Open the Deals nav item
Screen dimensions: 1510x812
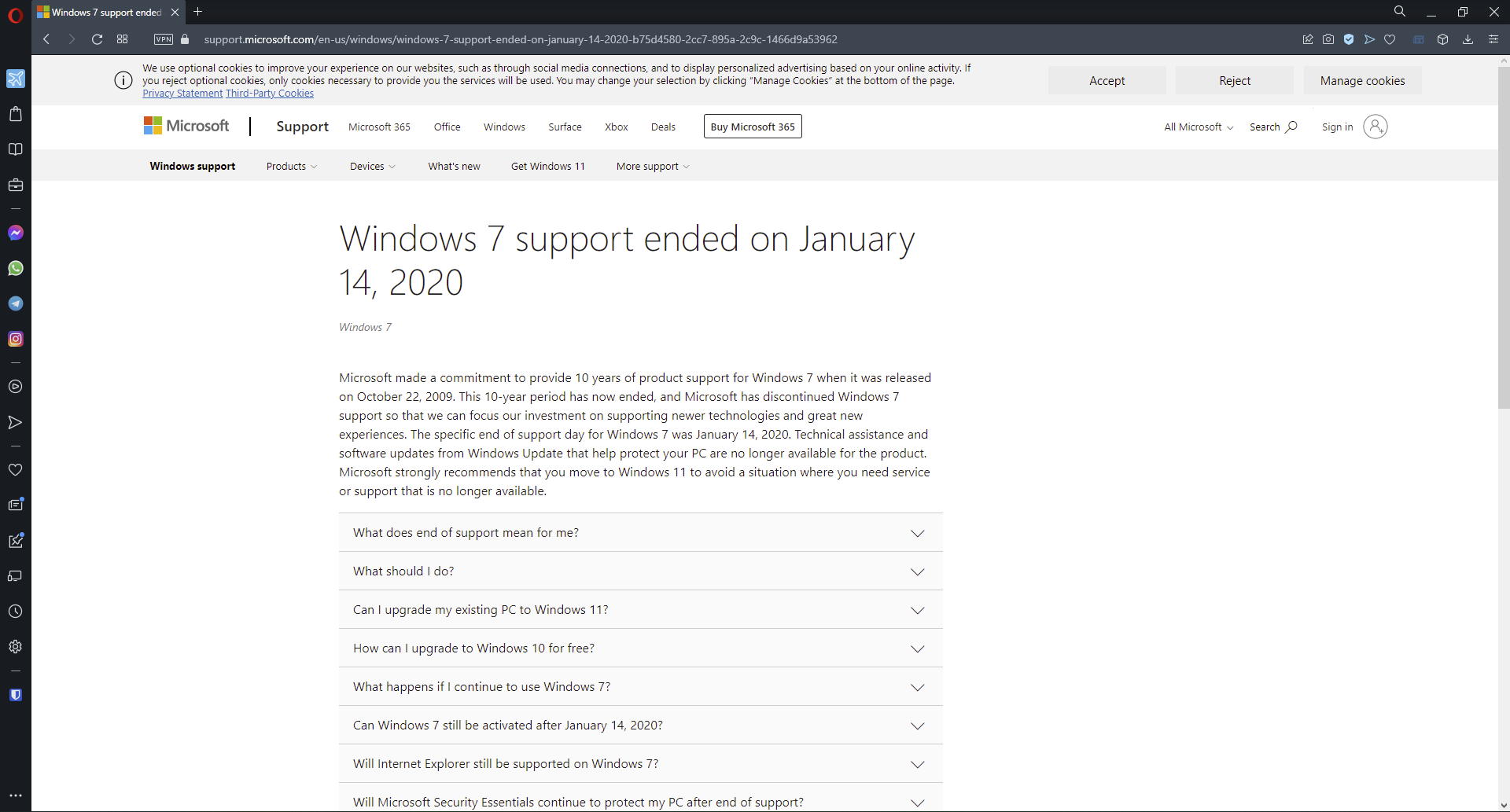click(663, 127)
